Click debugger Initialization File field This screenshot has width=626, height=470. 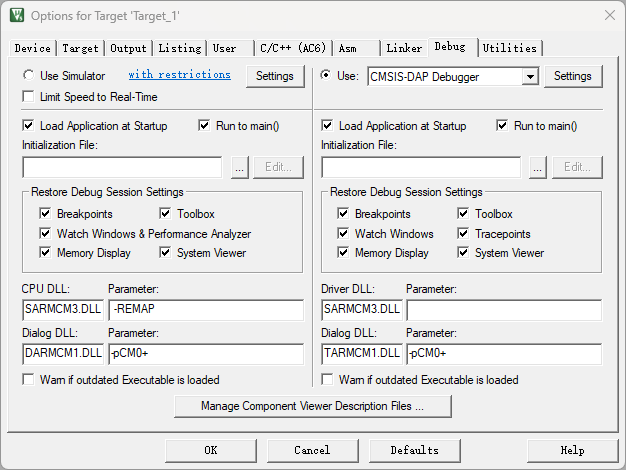[x=421, y=167]
